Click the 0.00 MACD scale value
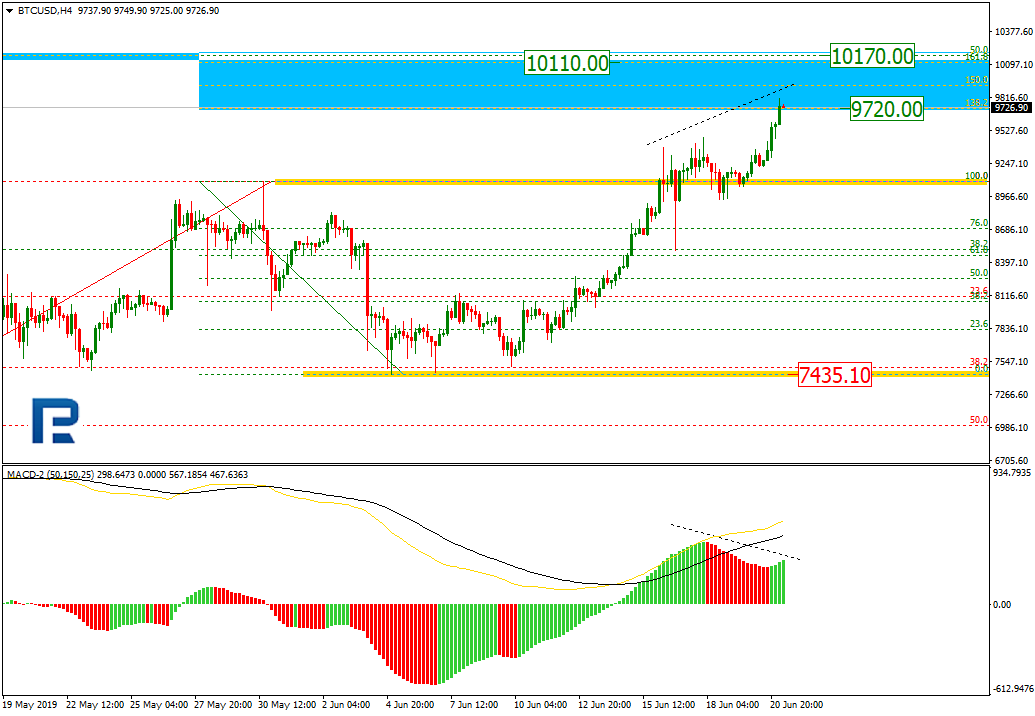 click(1002, 604)
